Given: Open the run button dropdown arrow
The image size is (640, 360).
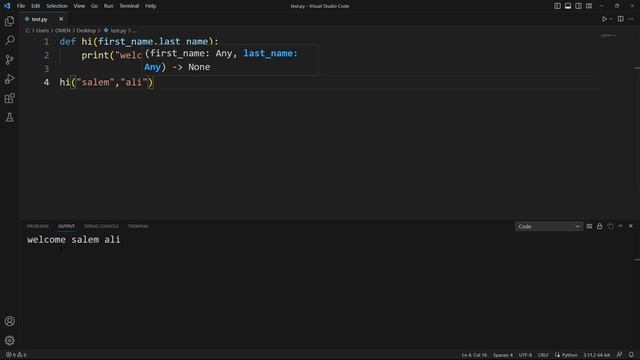Looking at the screenshot, I should 611,19.
